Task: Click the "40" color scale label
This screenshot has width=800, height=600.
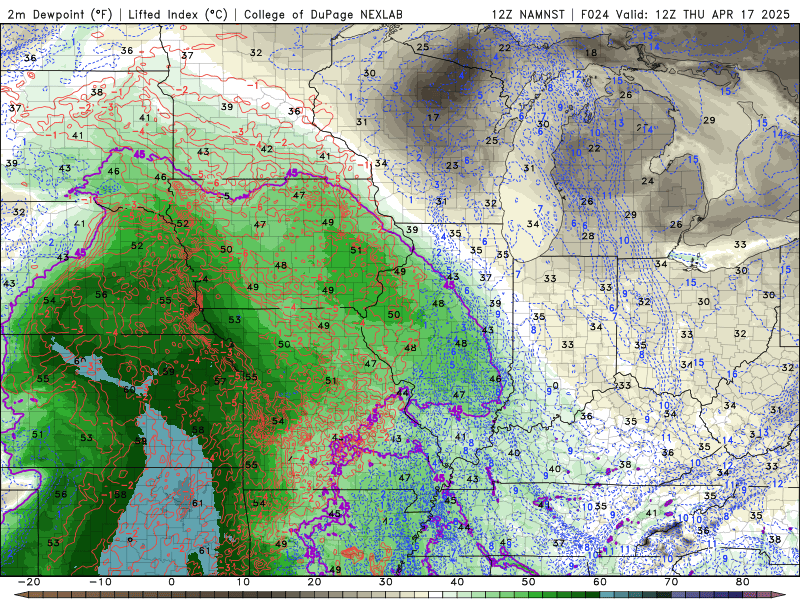Action: coord(457,582)
